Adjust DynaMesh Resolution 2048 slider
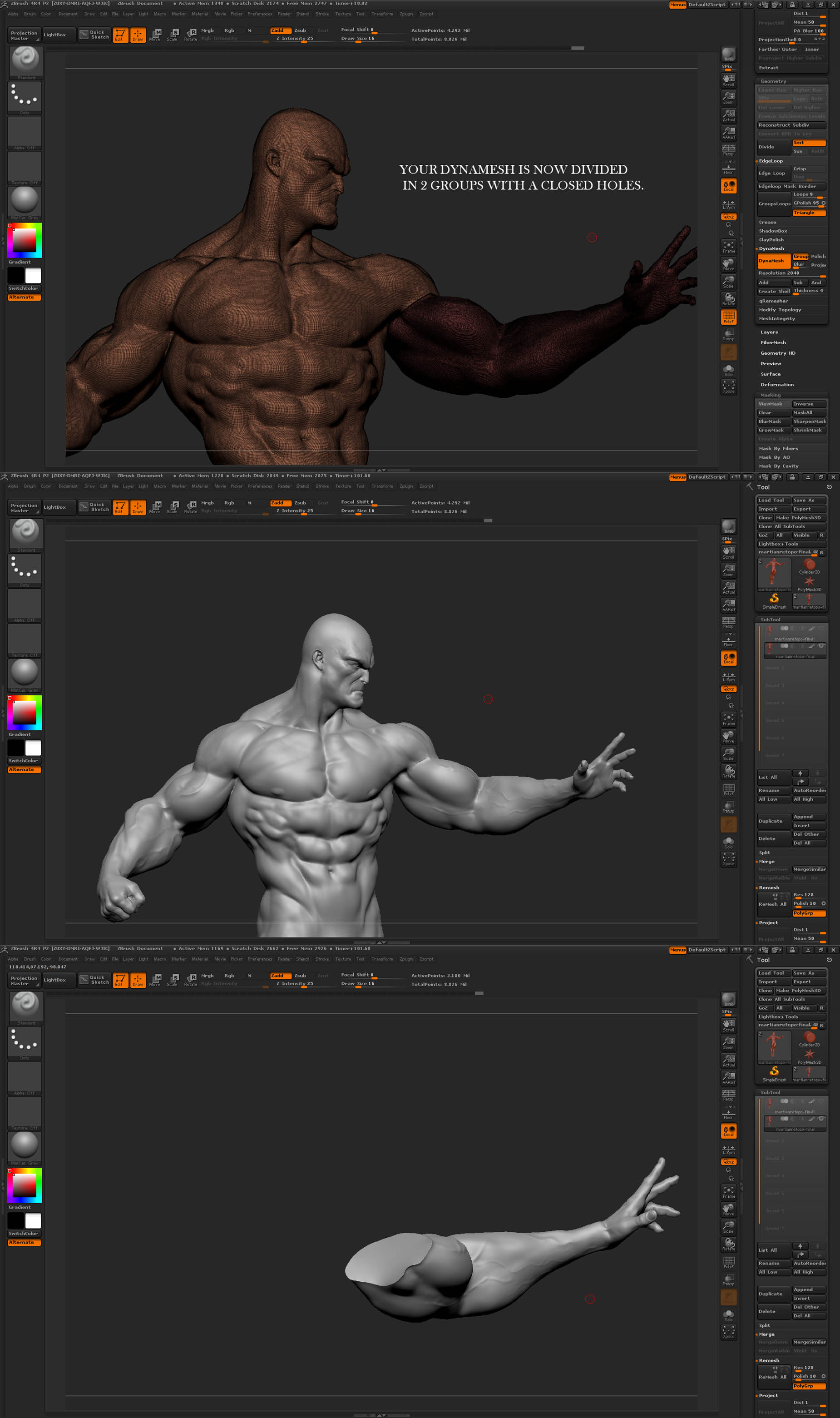 pyautogui.click(x=791, y=273)
